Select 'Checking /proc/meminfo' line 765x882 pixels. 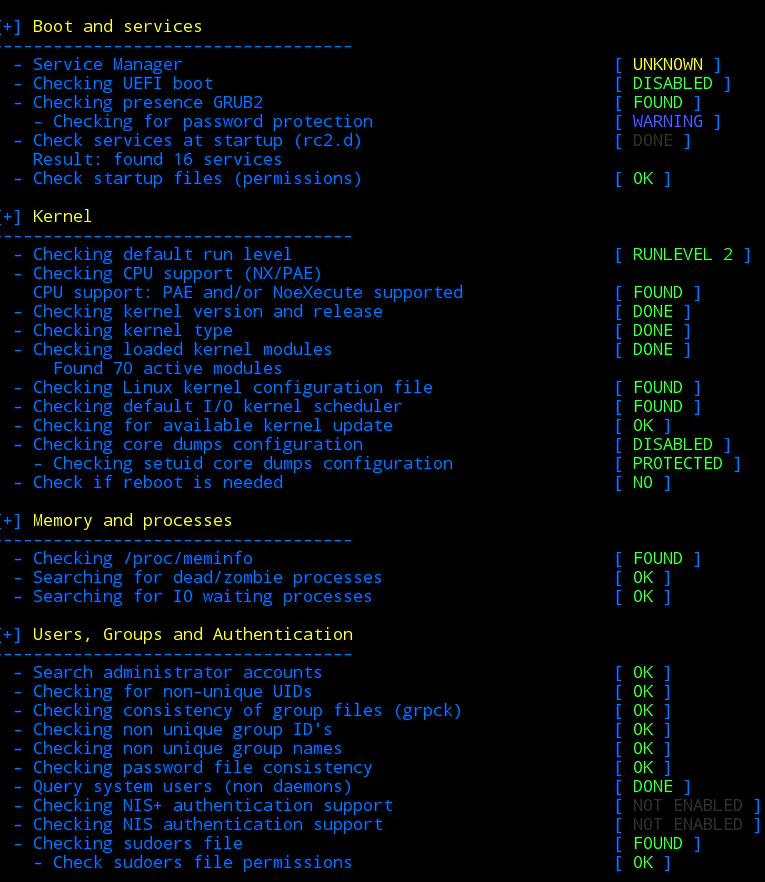pyautogui.click(x=143, y=559)
